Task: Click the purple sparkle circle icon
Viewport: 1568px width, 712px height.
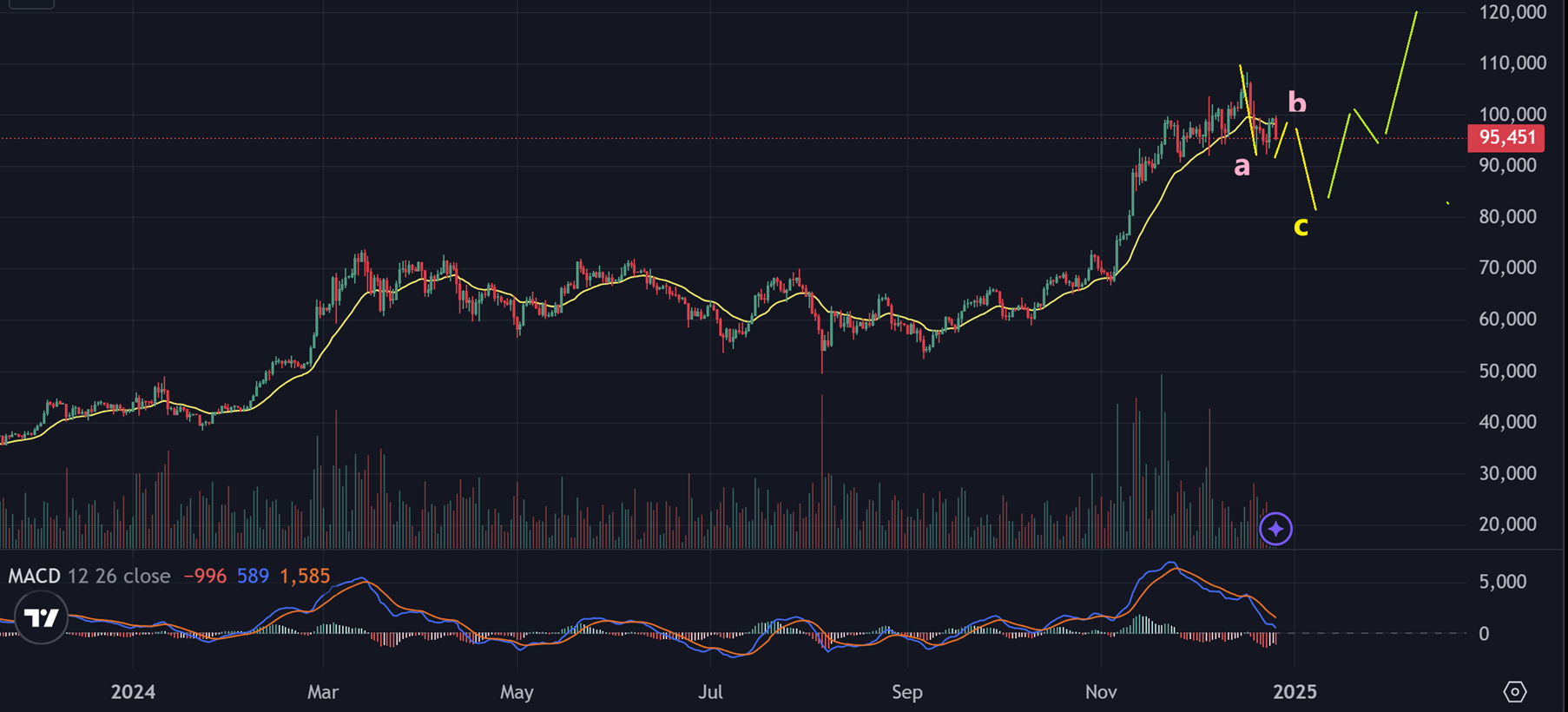Action: pyautogui.click(x=1275, y=529)
